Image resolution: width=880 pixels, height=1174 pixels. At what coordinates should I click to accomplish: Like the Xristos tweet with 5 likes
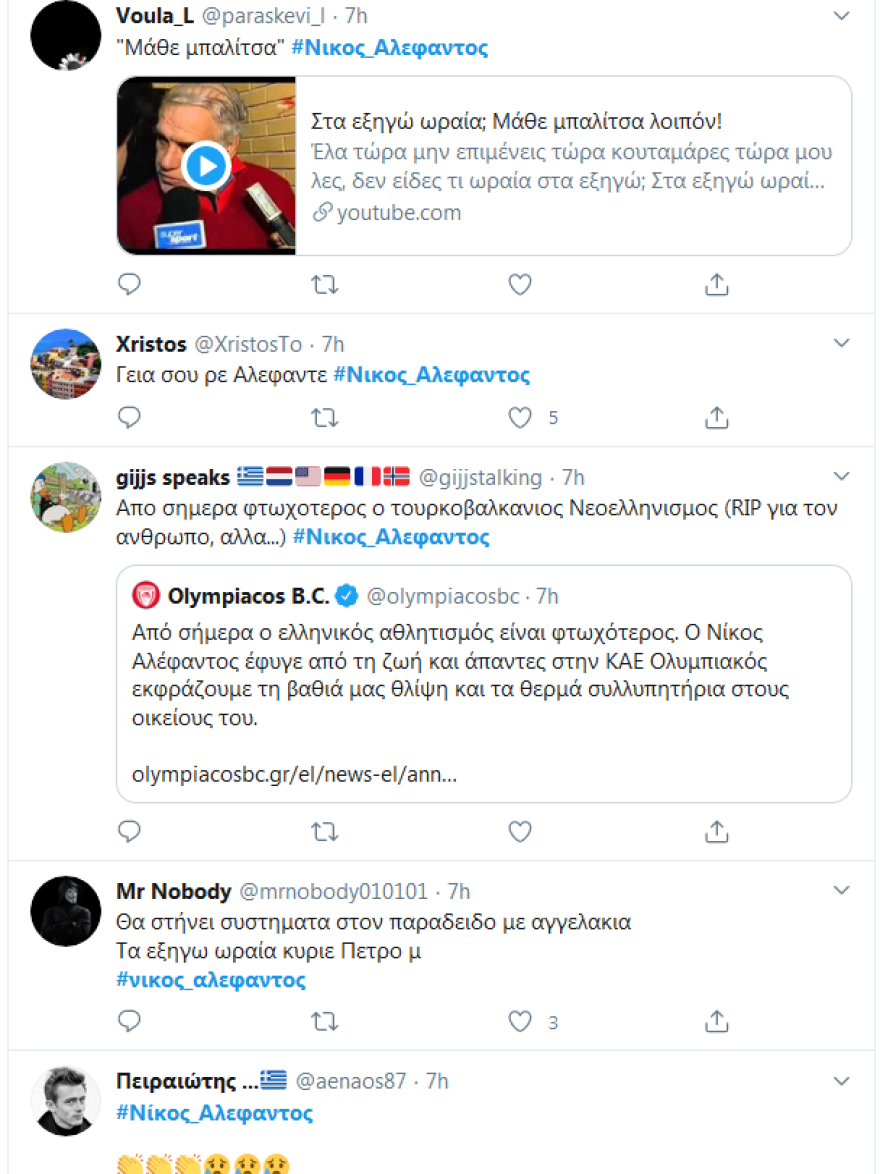point(520,417)
